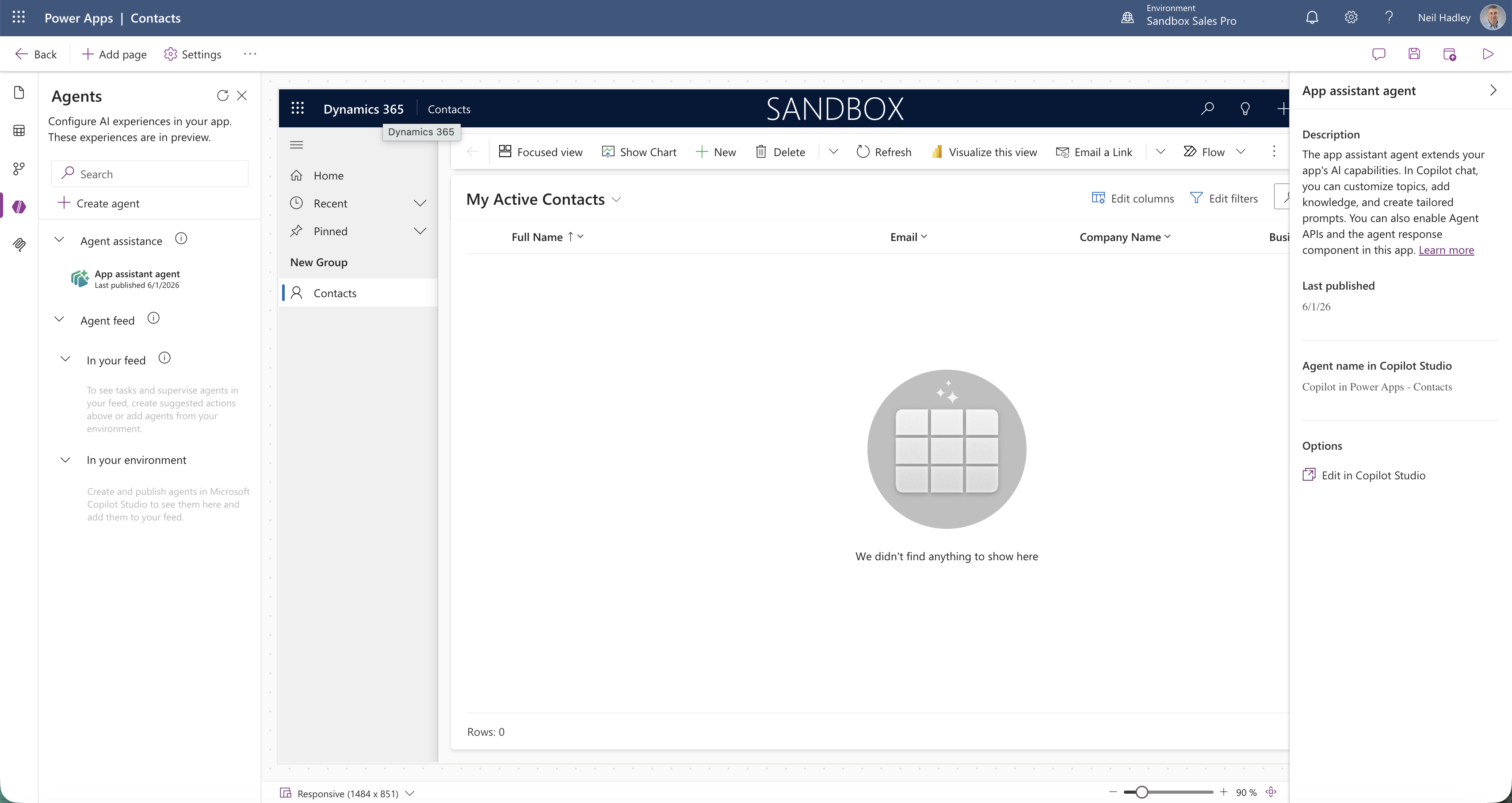The image size is (1512, 803).
Task: Click Visualize this view
Action: click(984, 152)
